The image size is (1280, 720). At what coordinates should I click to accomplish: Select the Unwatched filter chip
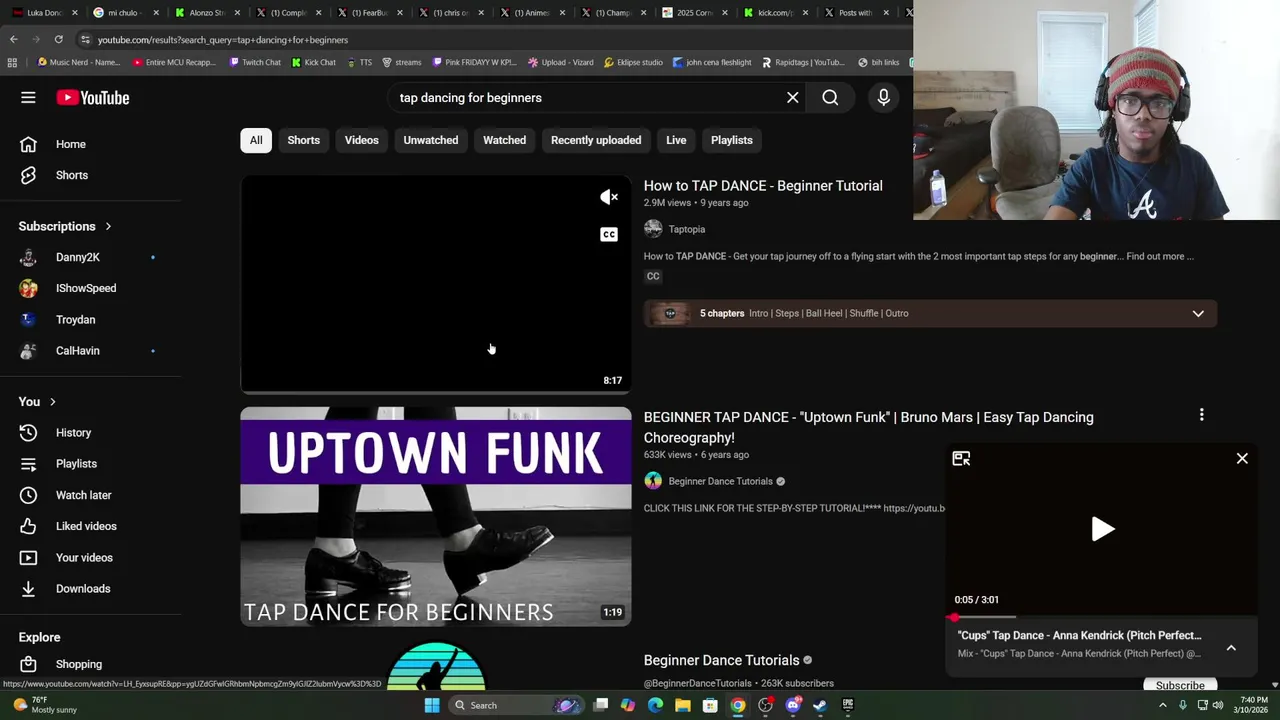click(431, 140)
